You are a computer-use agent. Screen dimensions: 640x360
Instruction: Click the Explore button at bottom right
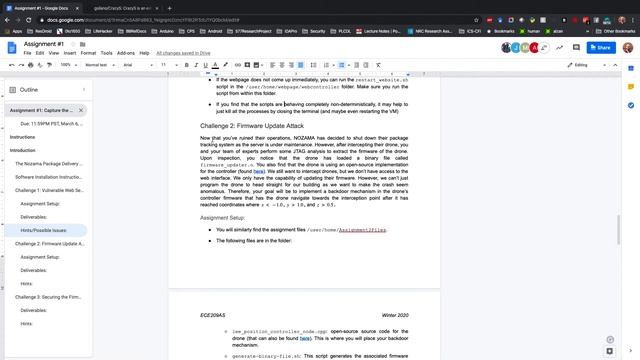point(609,351)
